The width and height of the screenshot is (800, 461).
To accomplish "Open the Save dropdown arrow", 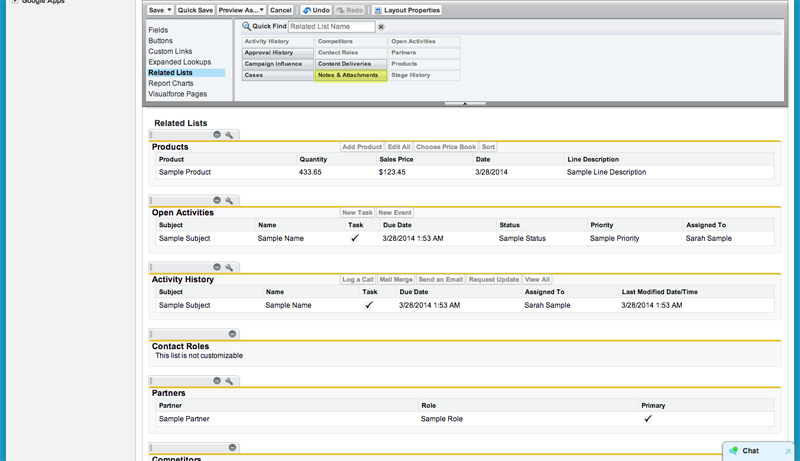I will coord(169,10).
